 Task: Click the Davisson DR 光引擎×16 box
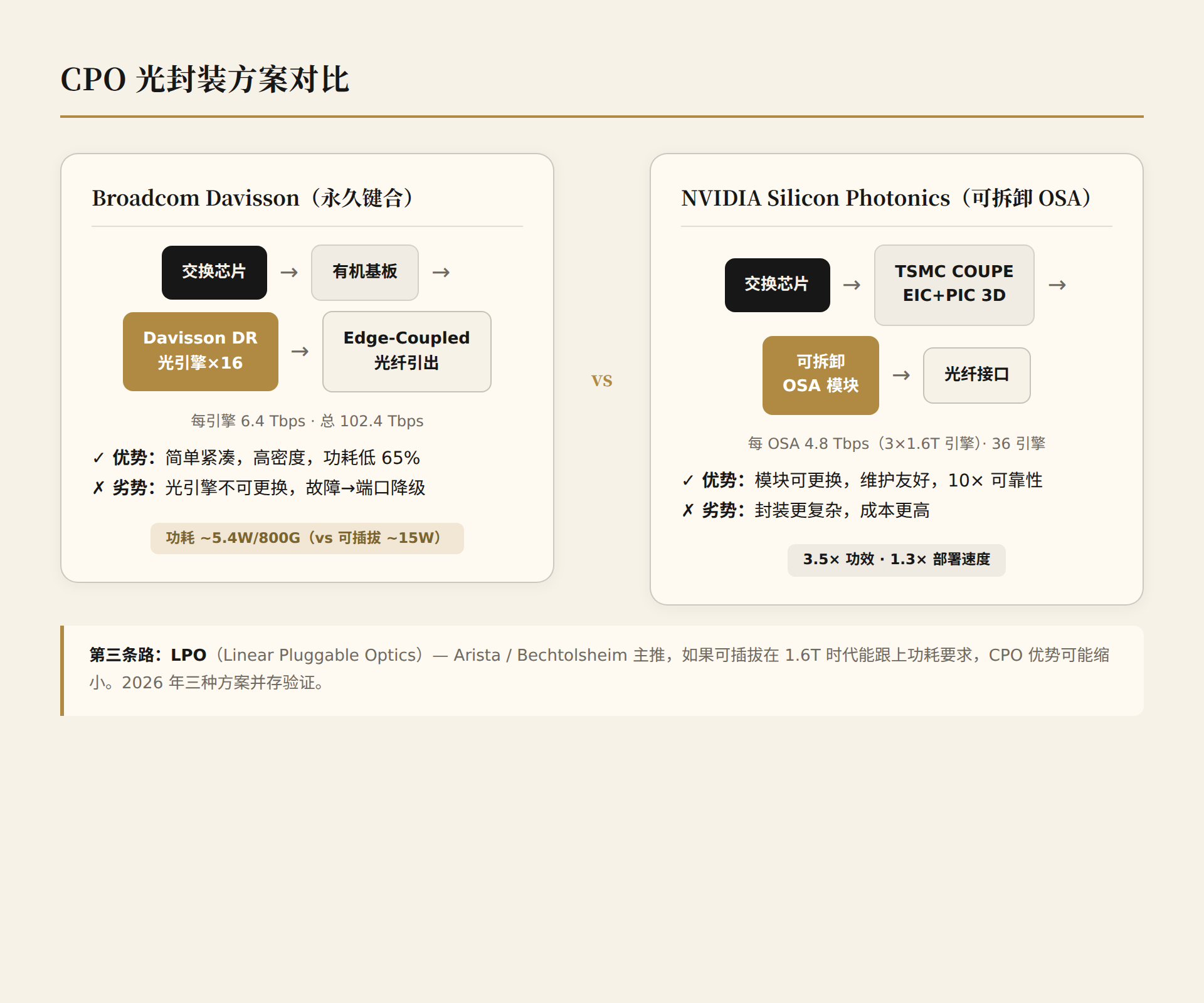[201, 351]
